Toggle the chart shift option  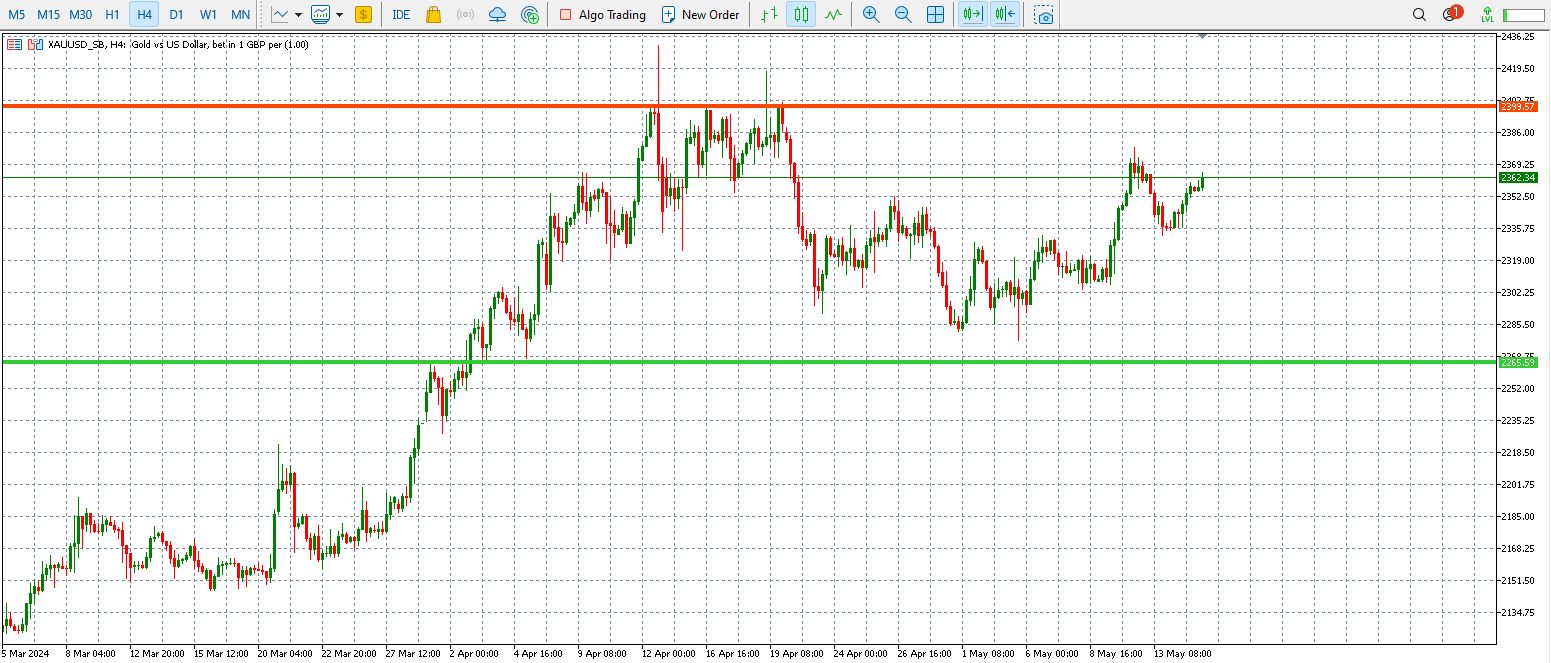coord(1005,15)
